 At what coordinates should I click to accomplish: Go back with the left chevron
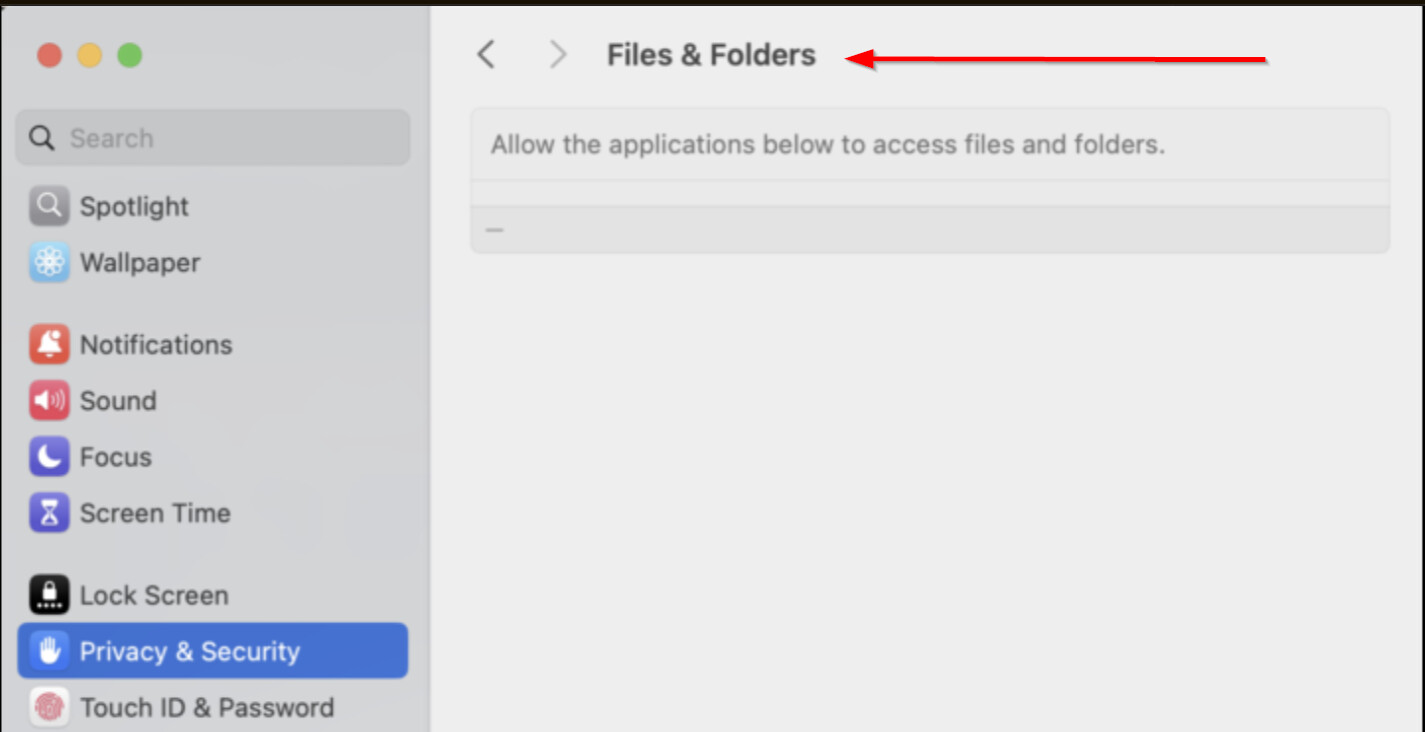click(486, 55)
